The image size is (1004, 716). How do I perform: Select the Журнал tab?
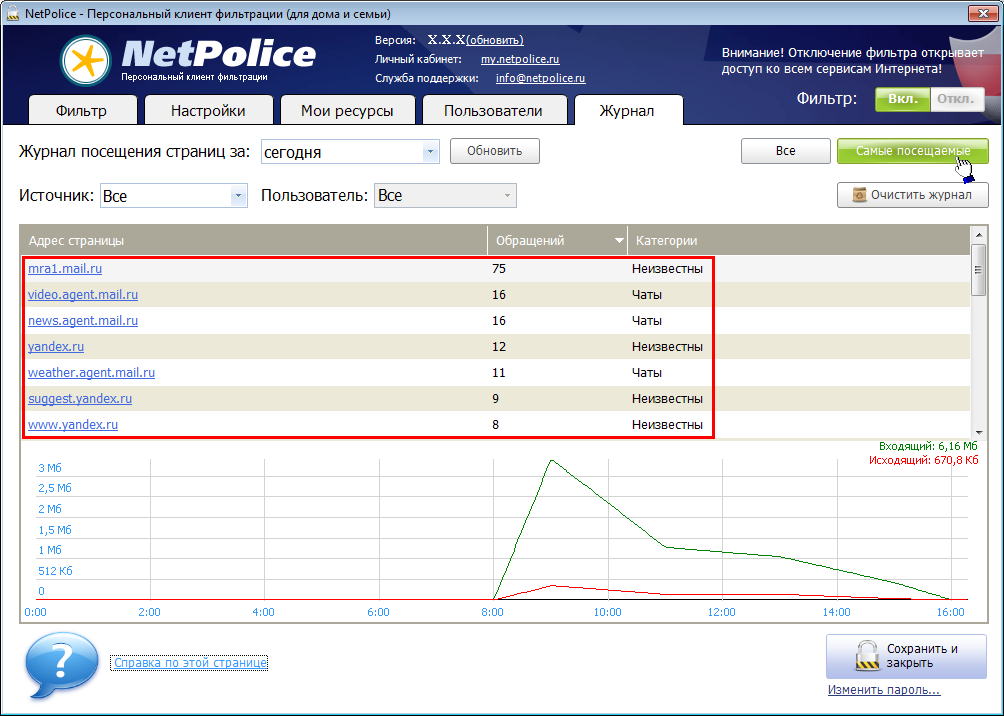pyautogui.click(x=628, y=110)
